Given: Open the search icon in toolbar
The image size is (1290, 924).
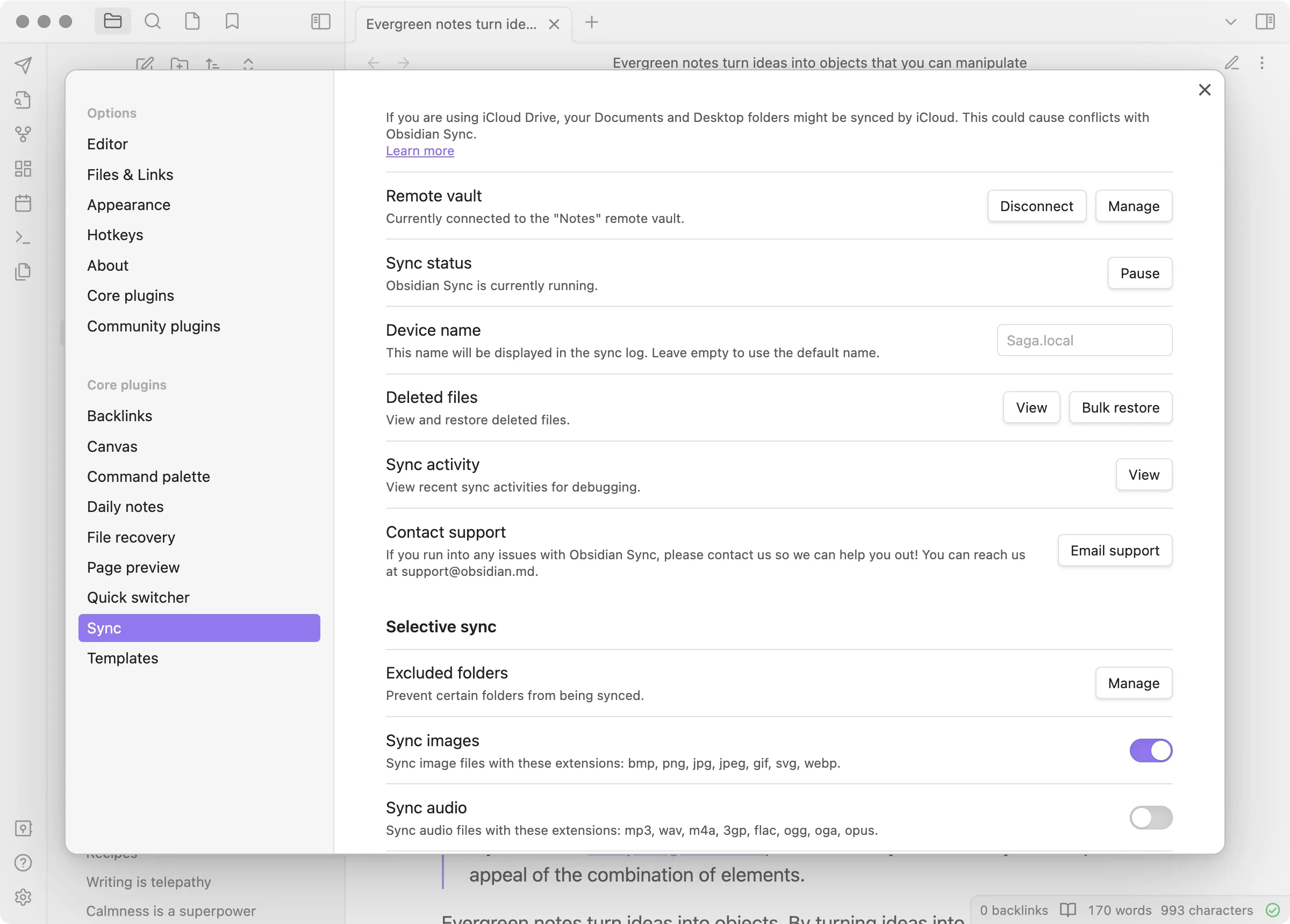Looking at the screenshot, I should (152, 21).
